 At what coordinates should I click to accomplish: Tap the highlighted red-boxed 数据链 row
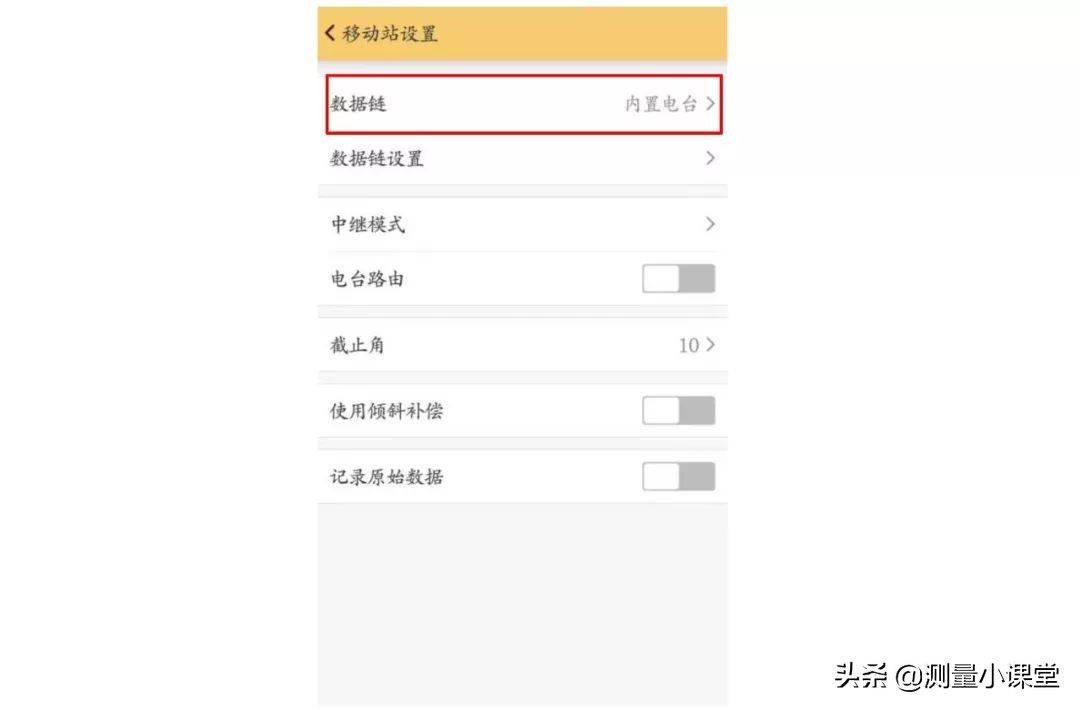[520, 103]
